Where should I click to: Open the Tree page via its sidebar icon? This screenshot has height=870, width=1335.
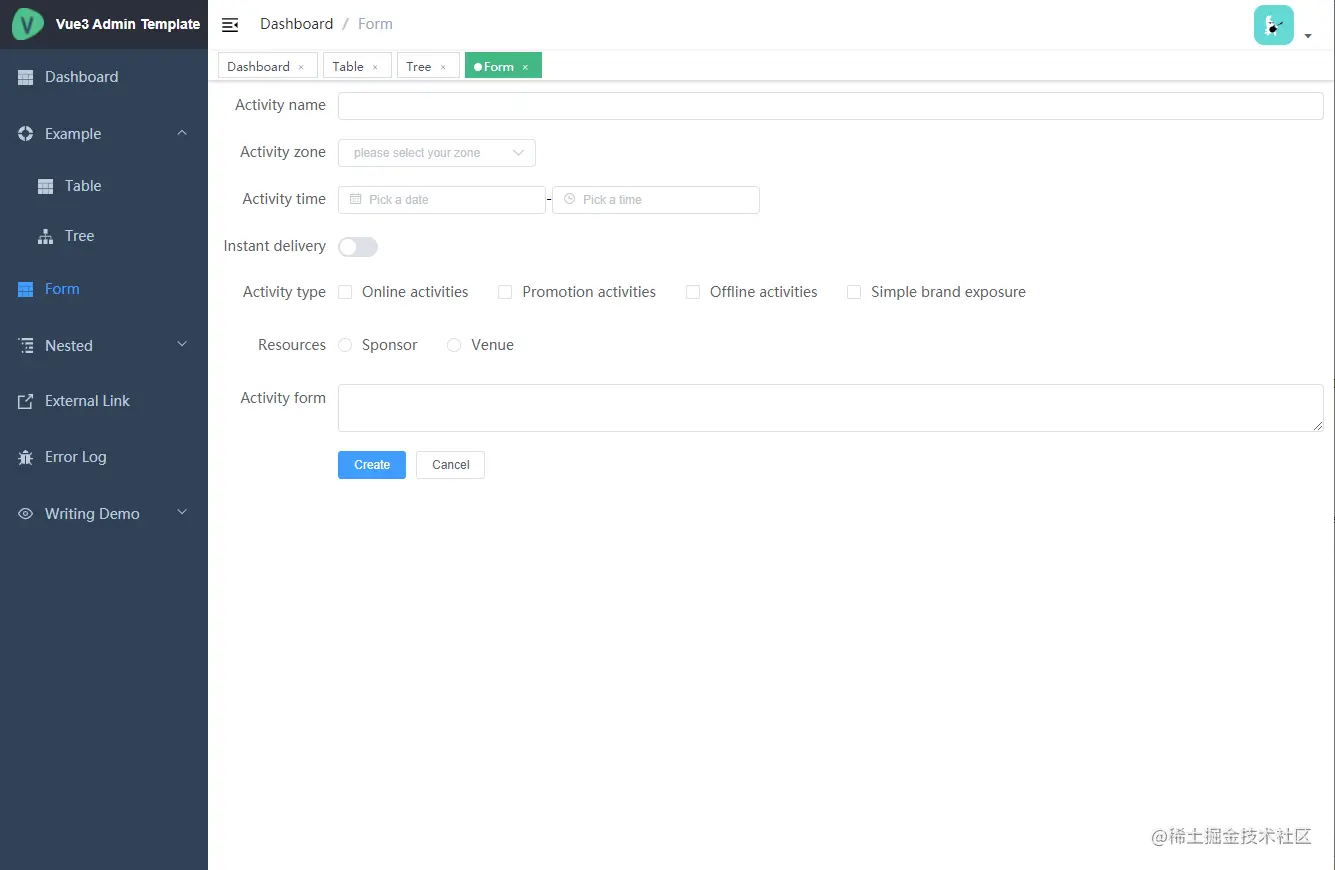(x=46, y=235)
